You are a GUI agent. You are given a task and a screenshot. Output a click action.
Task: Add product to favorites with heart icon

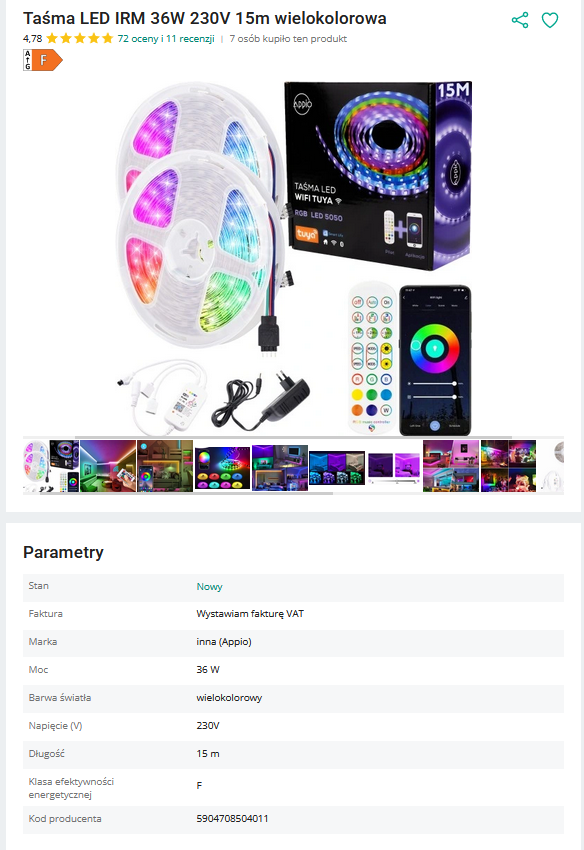(550, 20)
